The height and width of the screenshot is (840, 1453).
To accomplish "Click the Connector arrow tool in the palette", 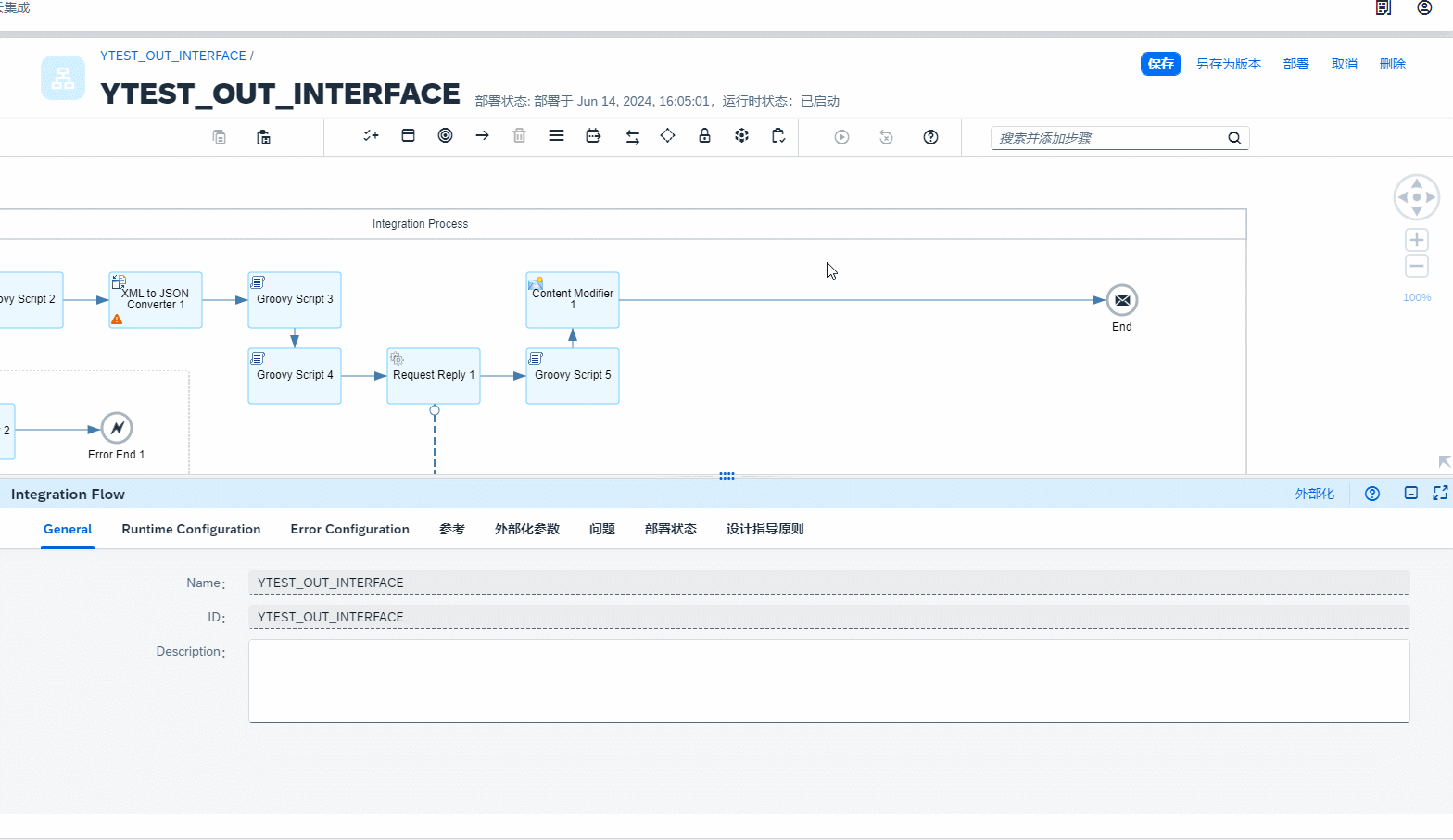I will (482, 136).
